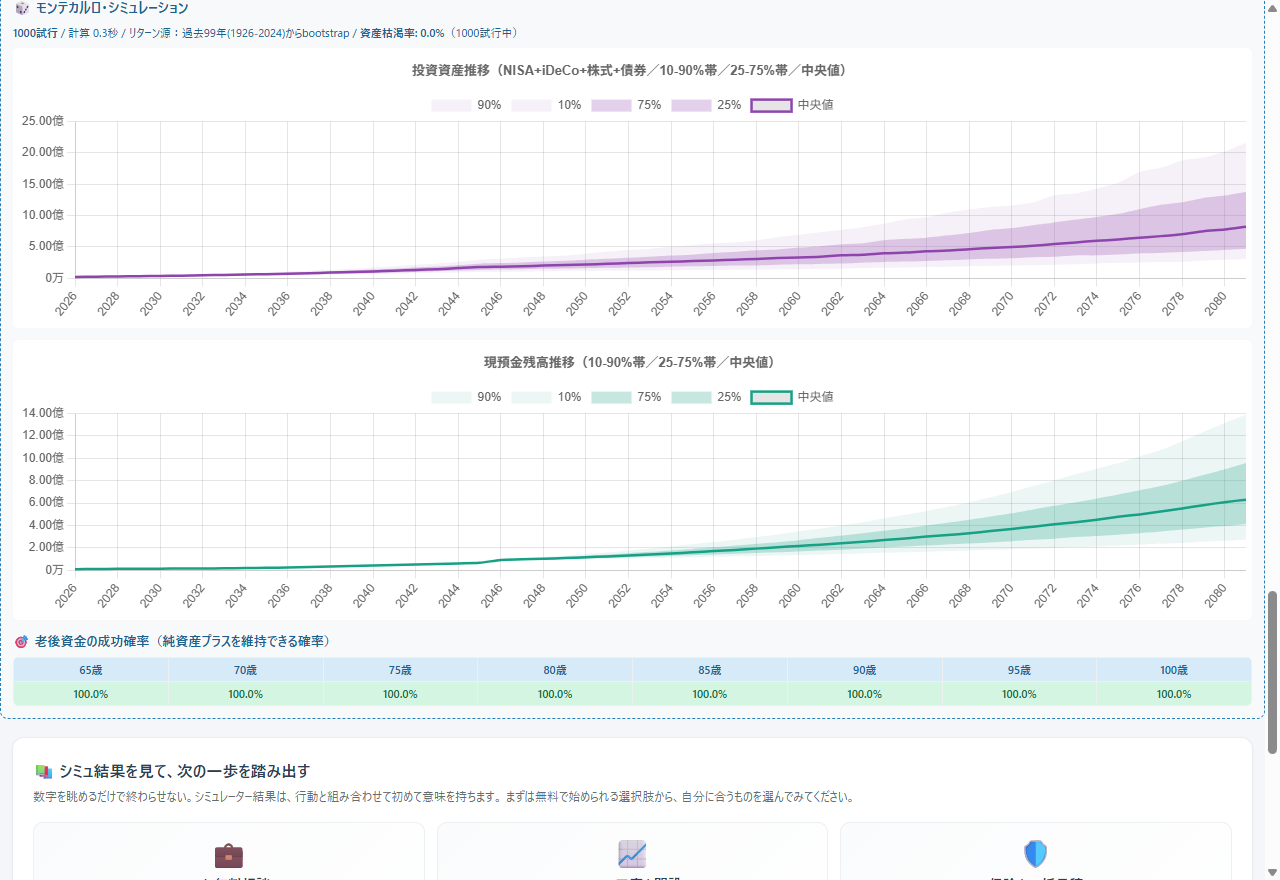Click the 100.0% value under 100歳
1280x880 pixels.
click(1173, 694)
